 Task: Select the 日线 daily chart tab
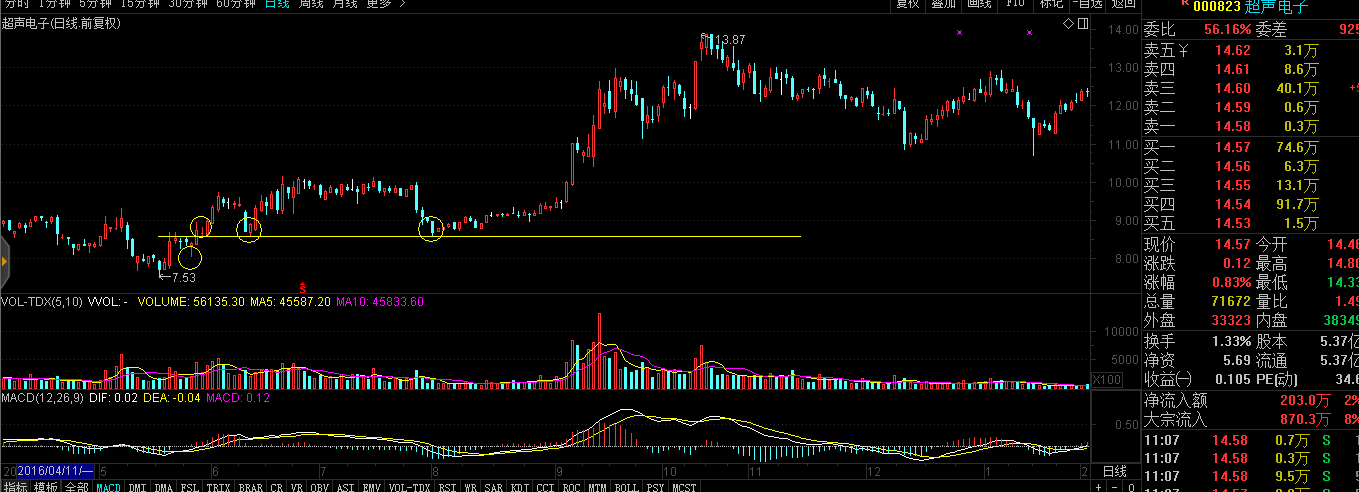pyautogui.click(x=279, y=4)
